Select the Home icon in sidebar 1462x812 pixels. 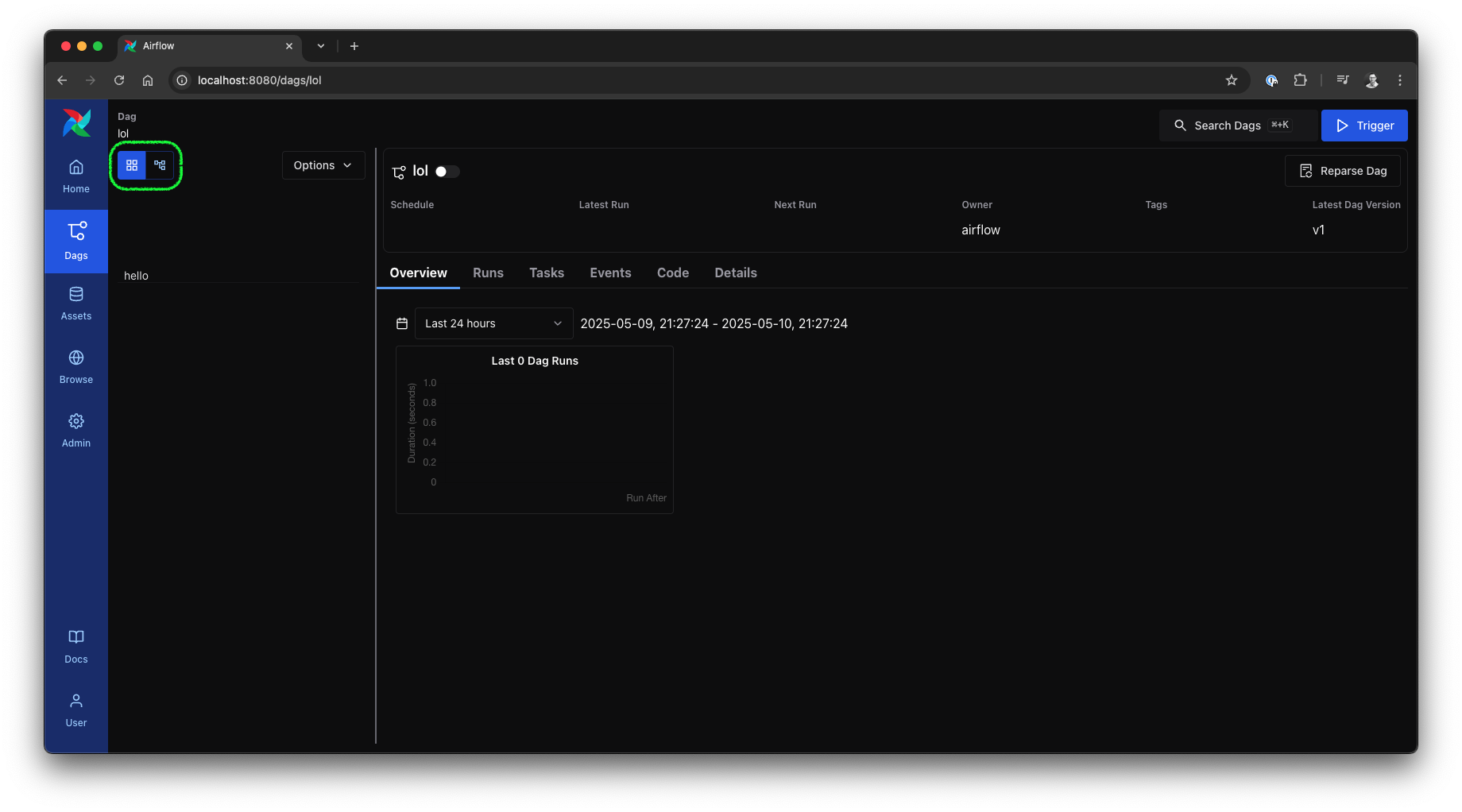[x=75, y=175]
